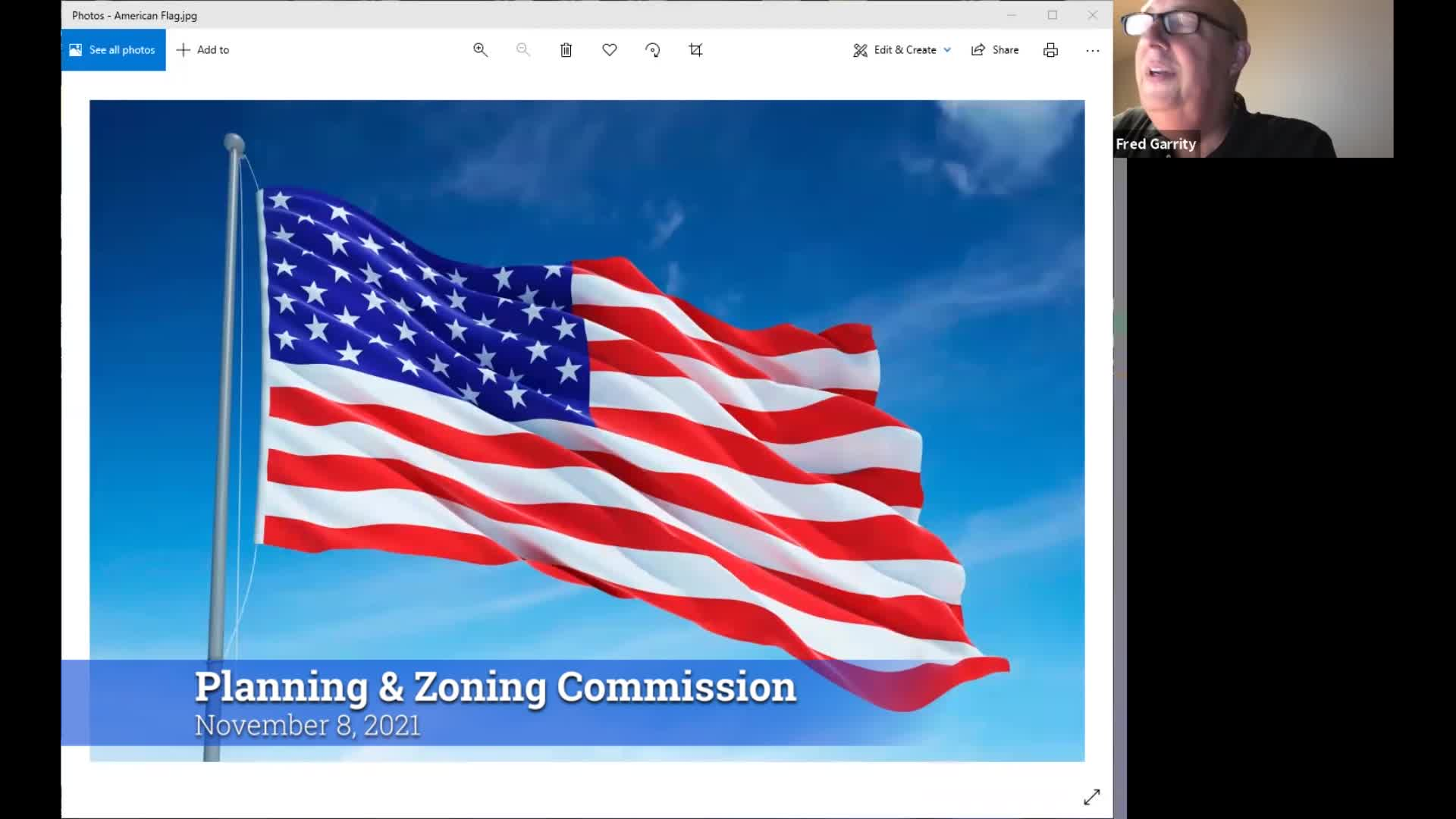1456x819 pixels.
Task: Crop the American Flag photo
Action: [695, 49]
